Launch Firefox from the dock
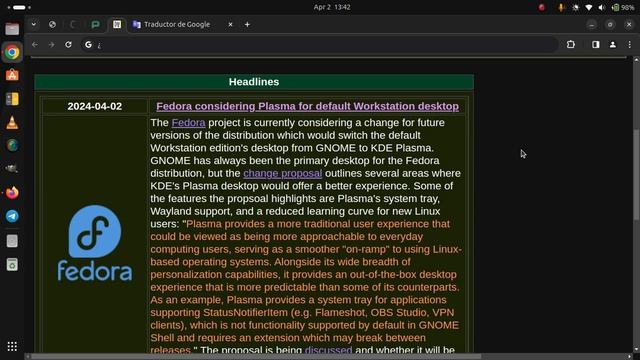The image size is (640, 360). (12, 192)
